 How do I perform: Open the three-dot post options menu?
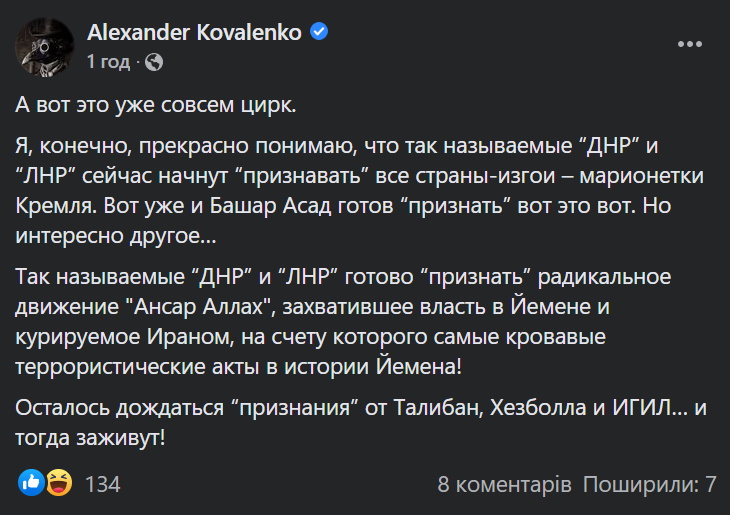(x=690, y=45)
